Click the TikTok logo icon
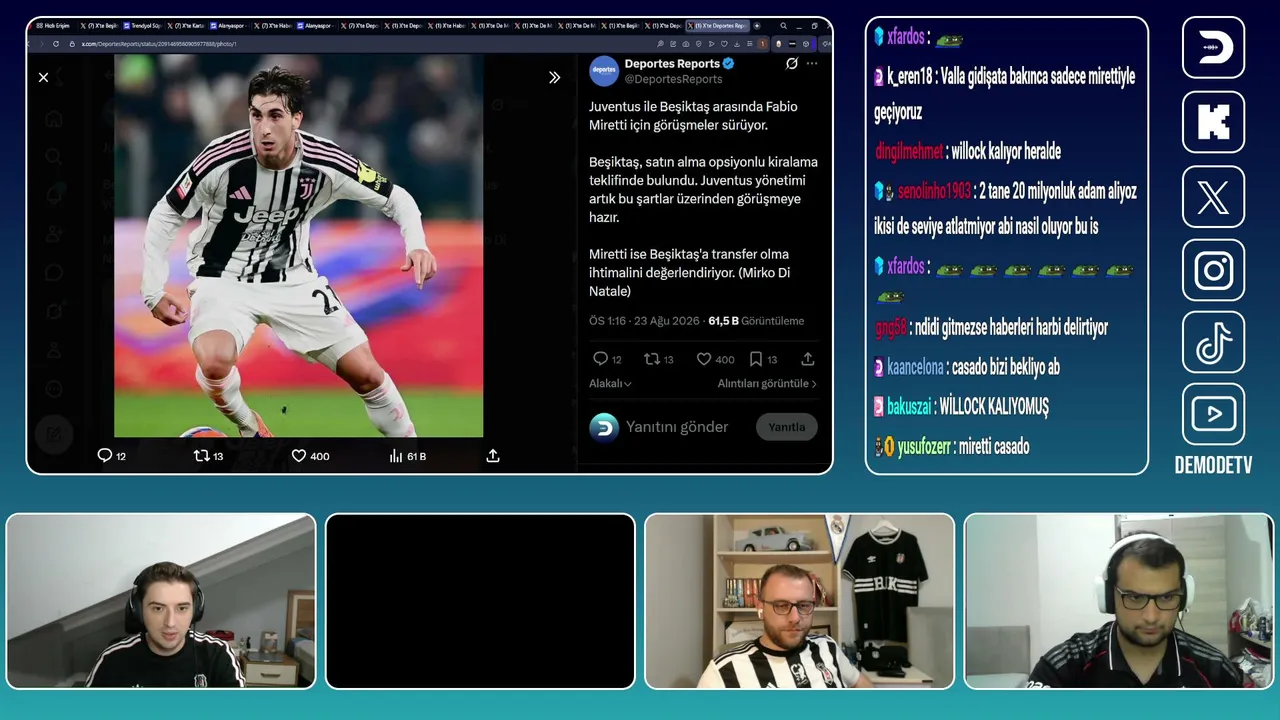The image size is (1280, 720). point(1213,341)
